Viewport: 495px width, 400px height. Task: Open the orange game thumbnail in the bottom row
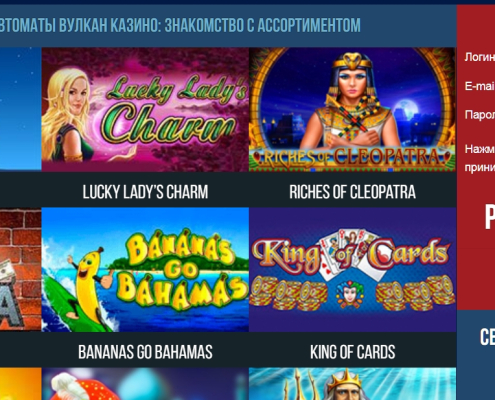[21, 384]
